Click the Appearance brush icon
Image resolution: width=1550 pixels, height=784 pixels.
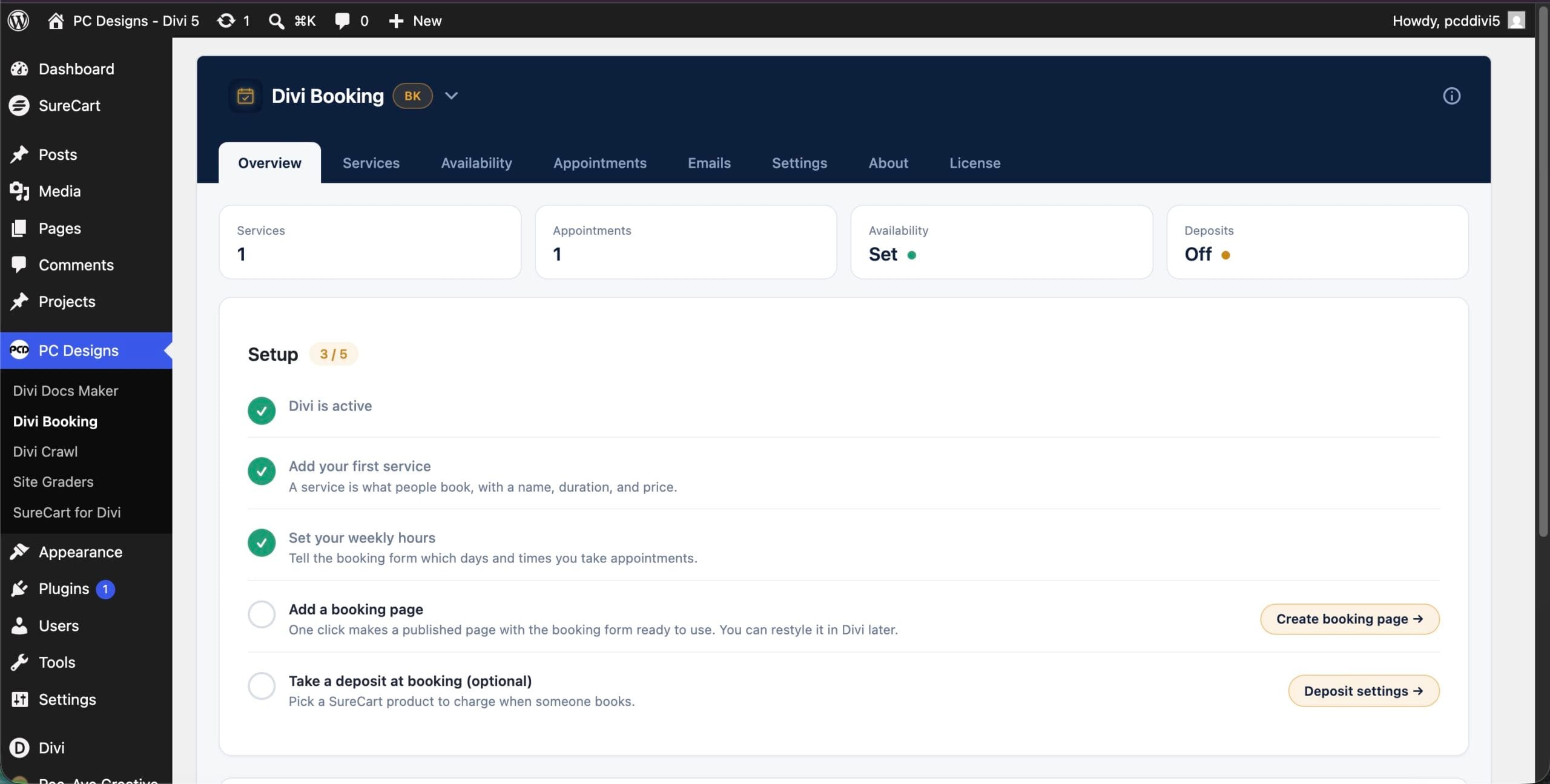19,552
